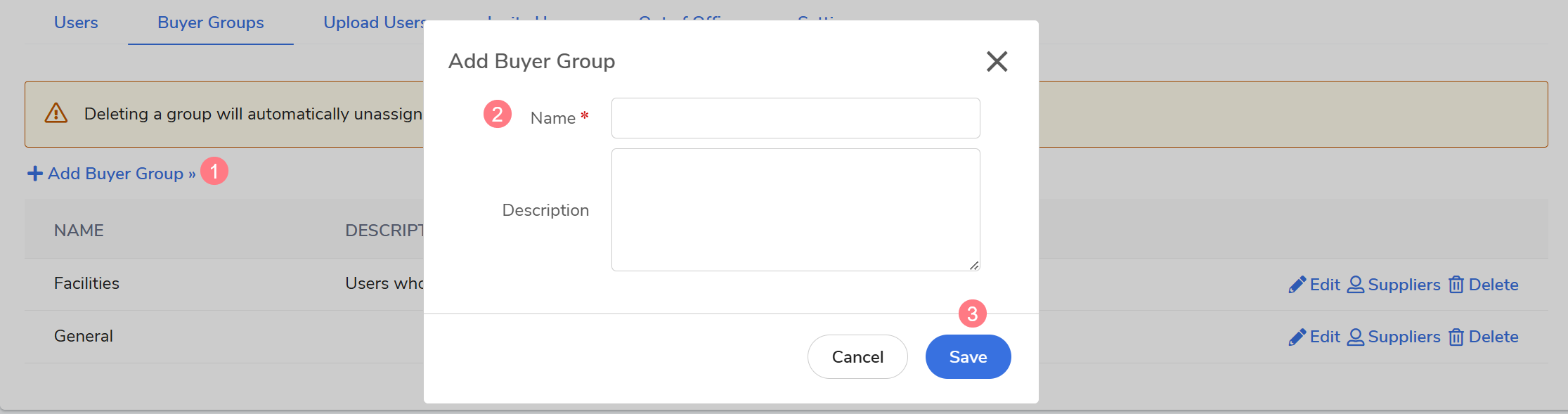The image size is (1568, 414).
Task: Click inside the Description text area
Action: [795, 209]
